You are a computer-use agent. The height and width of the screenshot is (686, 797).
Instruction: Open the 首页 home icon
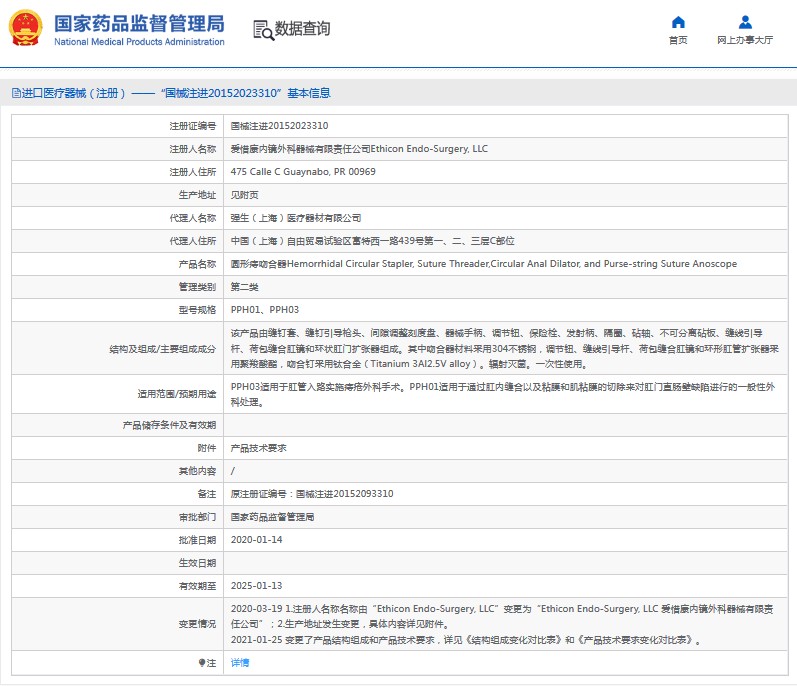678,22
